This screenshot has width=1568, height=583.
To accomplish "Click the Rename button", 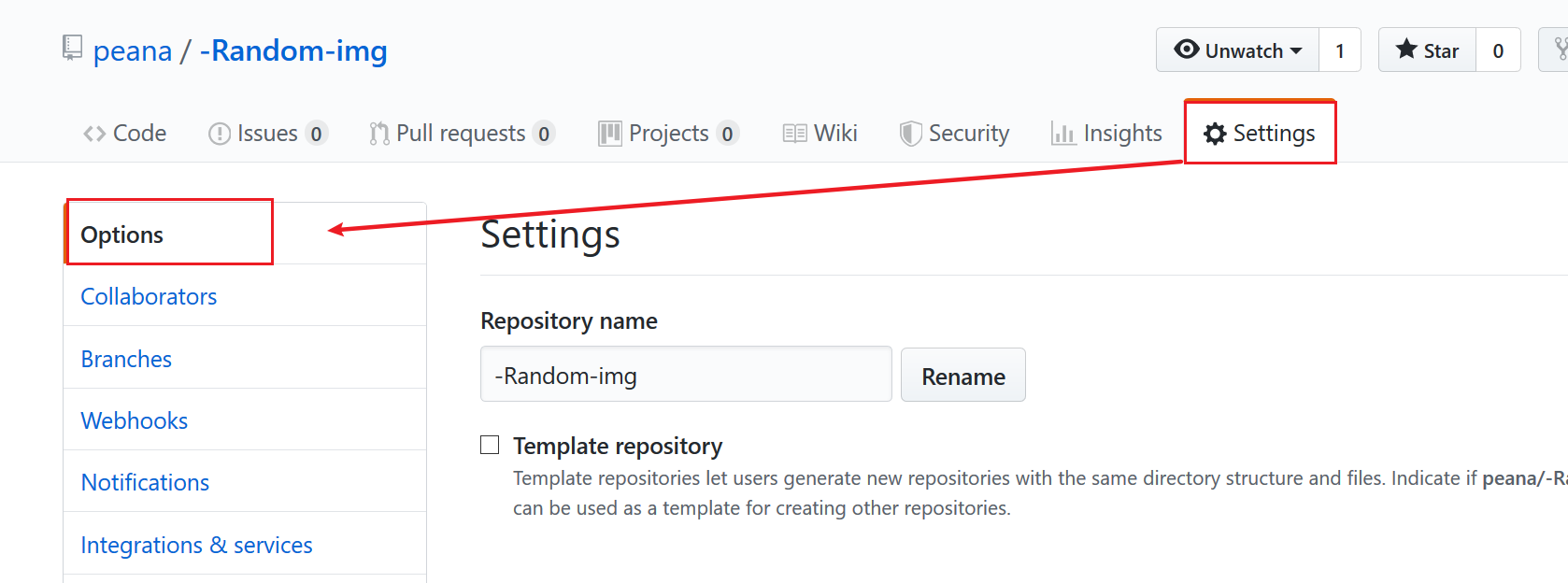I will [x=963, y=376].
